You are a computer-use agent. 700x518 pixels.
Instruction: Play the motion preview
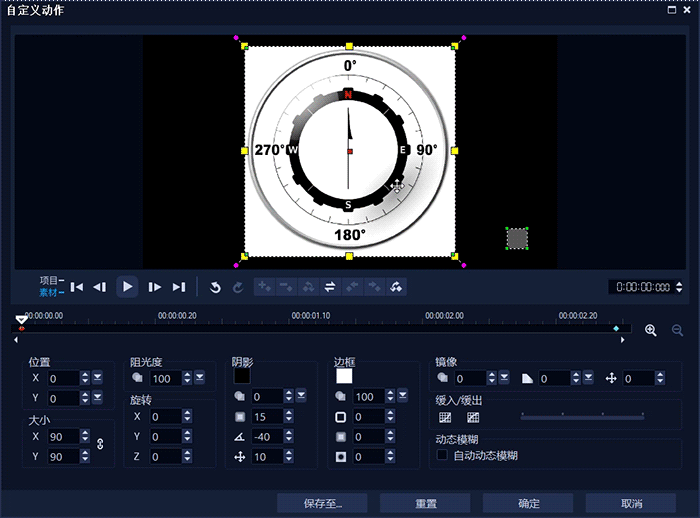[127, 287]
